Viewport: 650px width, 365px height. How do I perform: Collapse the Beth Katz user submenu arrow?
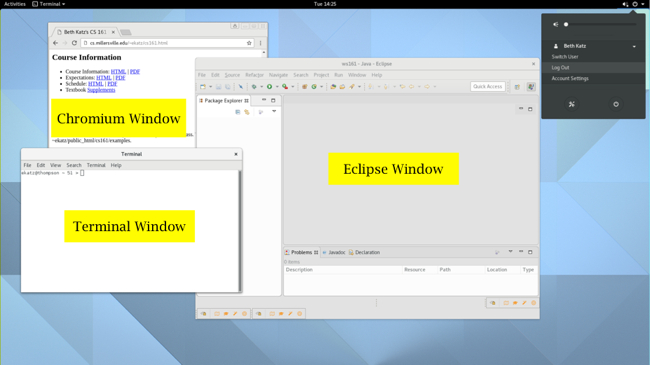pos(634,46)
